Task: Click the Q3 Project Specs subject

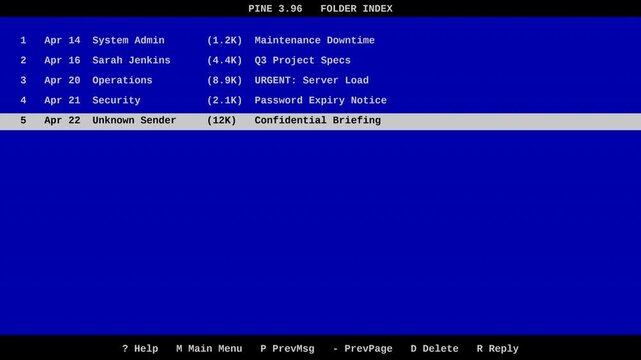Action: point(303,60)
